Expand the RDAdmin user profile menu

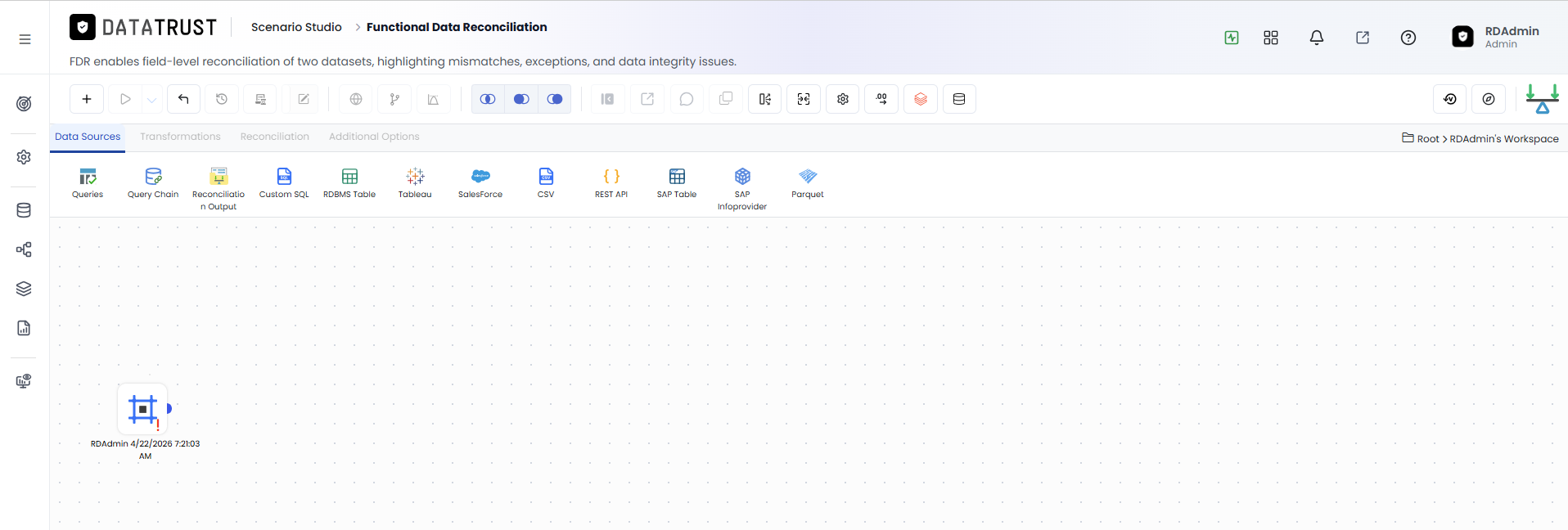pyautogui.click(x=1496, y=37)
